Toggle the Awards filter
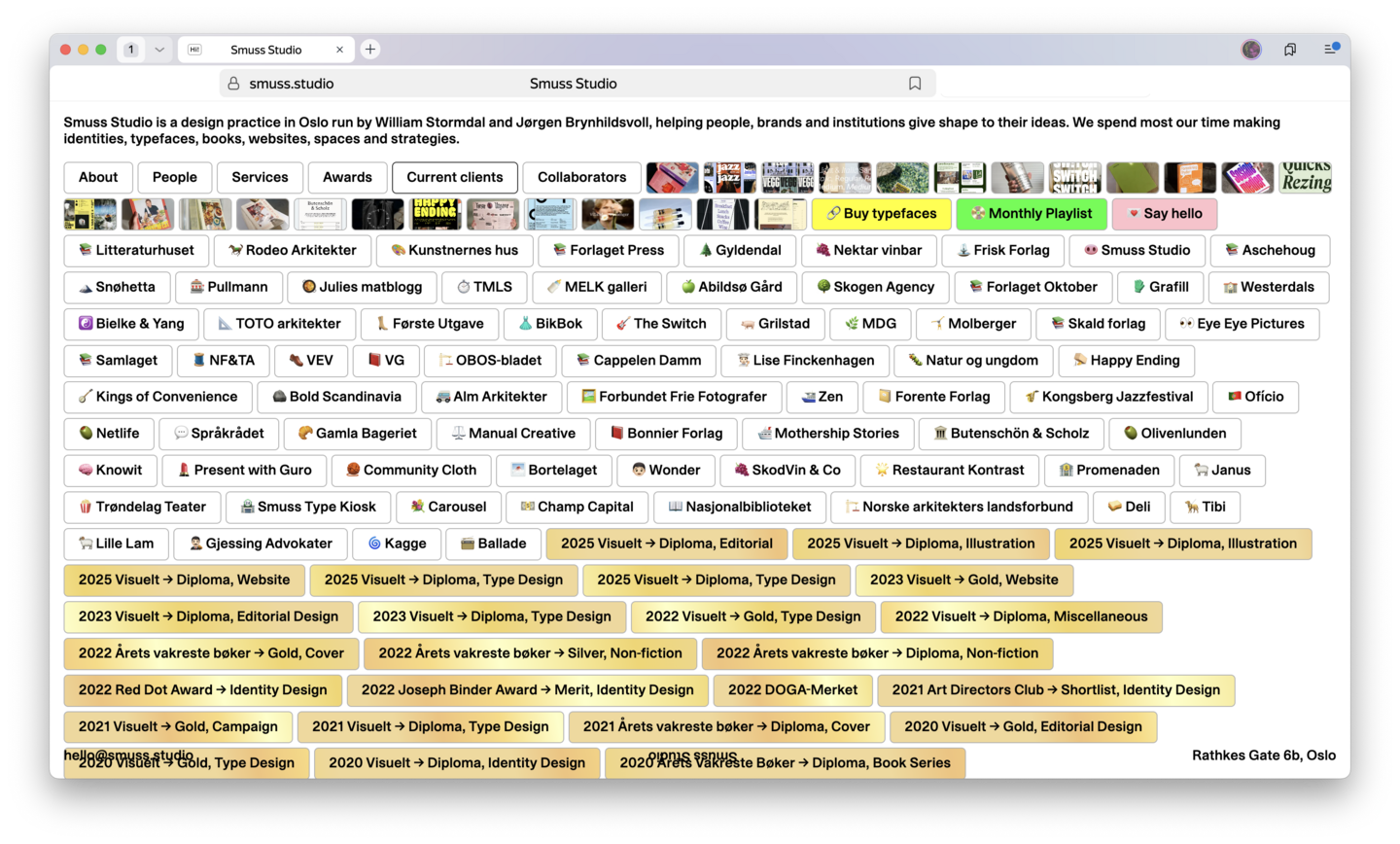 [x=347, y=177]
